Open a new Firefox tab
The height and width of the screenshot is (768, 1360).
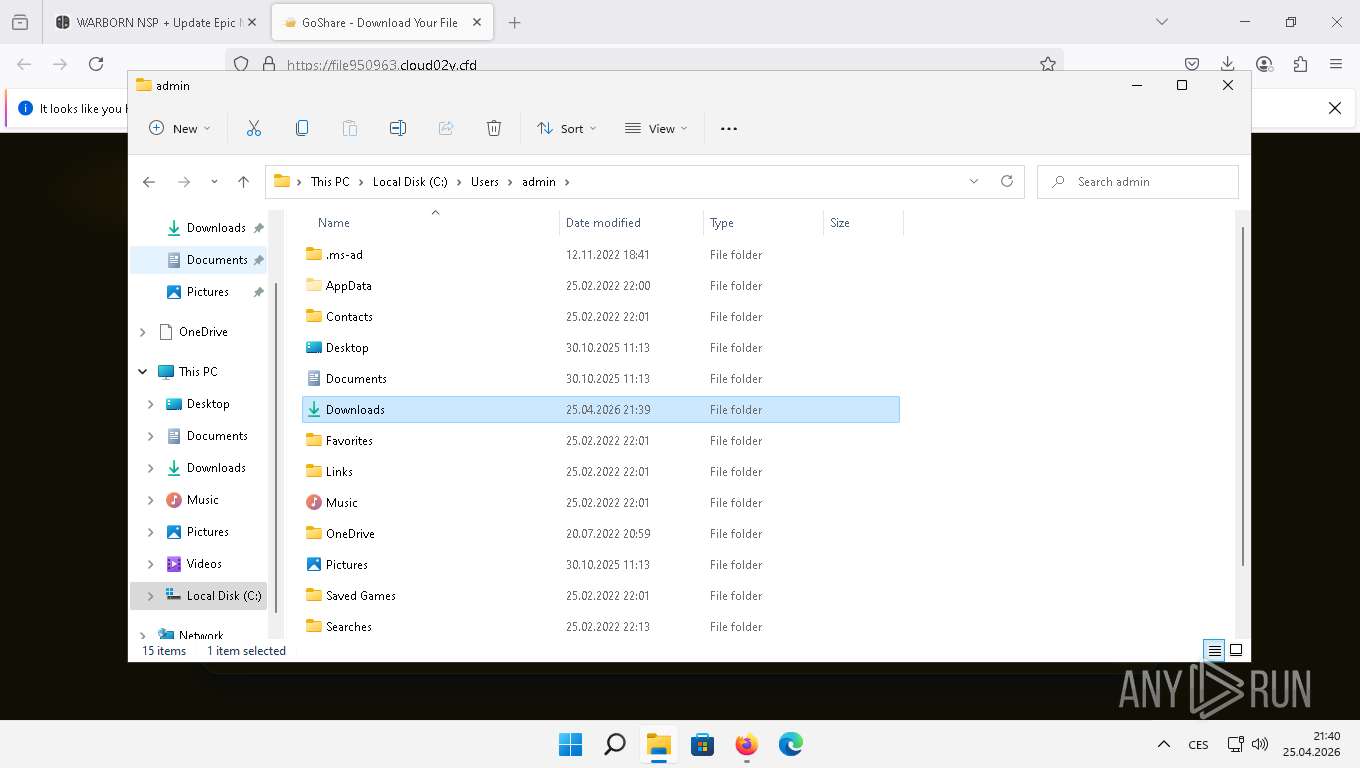[514, 22]
